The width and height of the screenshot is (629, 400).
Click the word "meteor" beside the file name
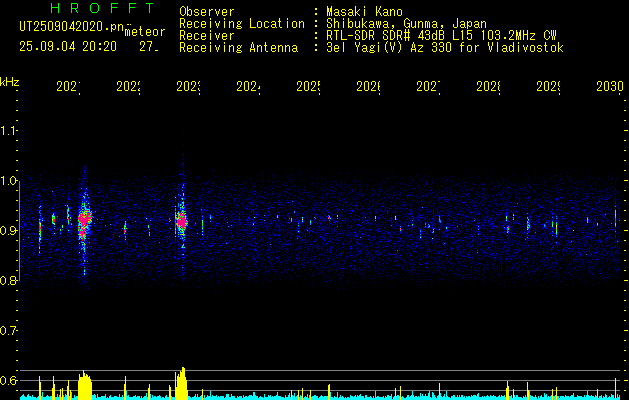(x=145, y=32)
